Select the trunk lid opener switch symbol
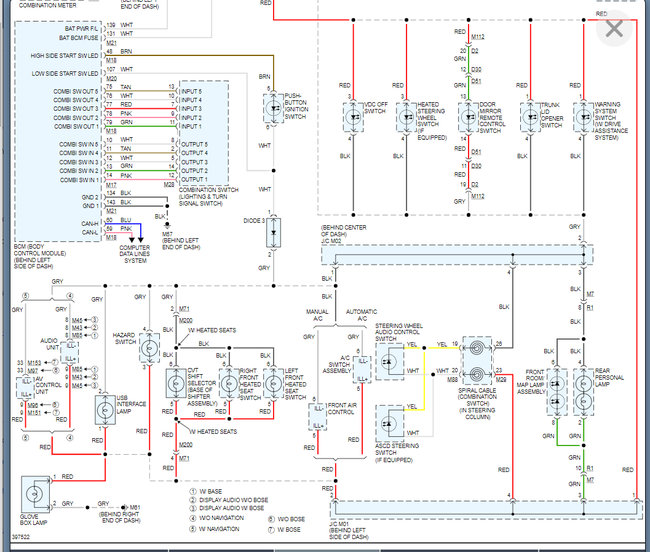The image size is (650, 552). 530,117
